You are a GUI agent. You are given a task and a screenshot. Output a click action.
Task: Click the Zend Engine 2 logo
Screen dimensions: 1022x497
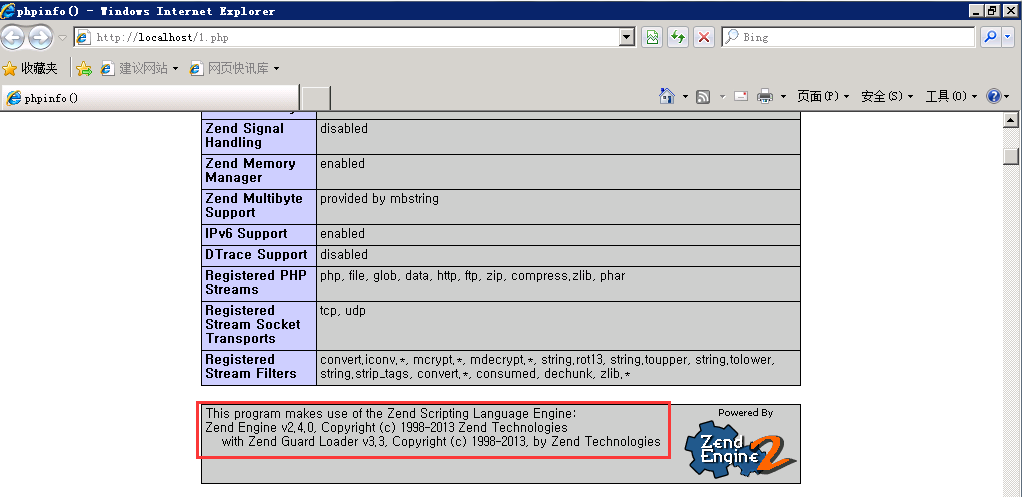click(x=740, y=449)
